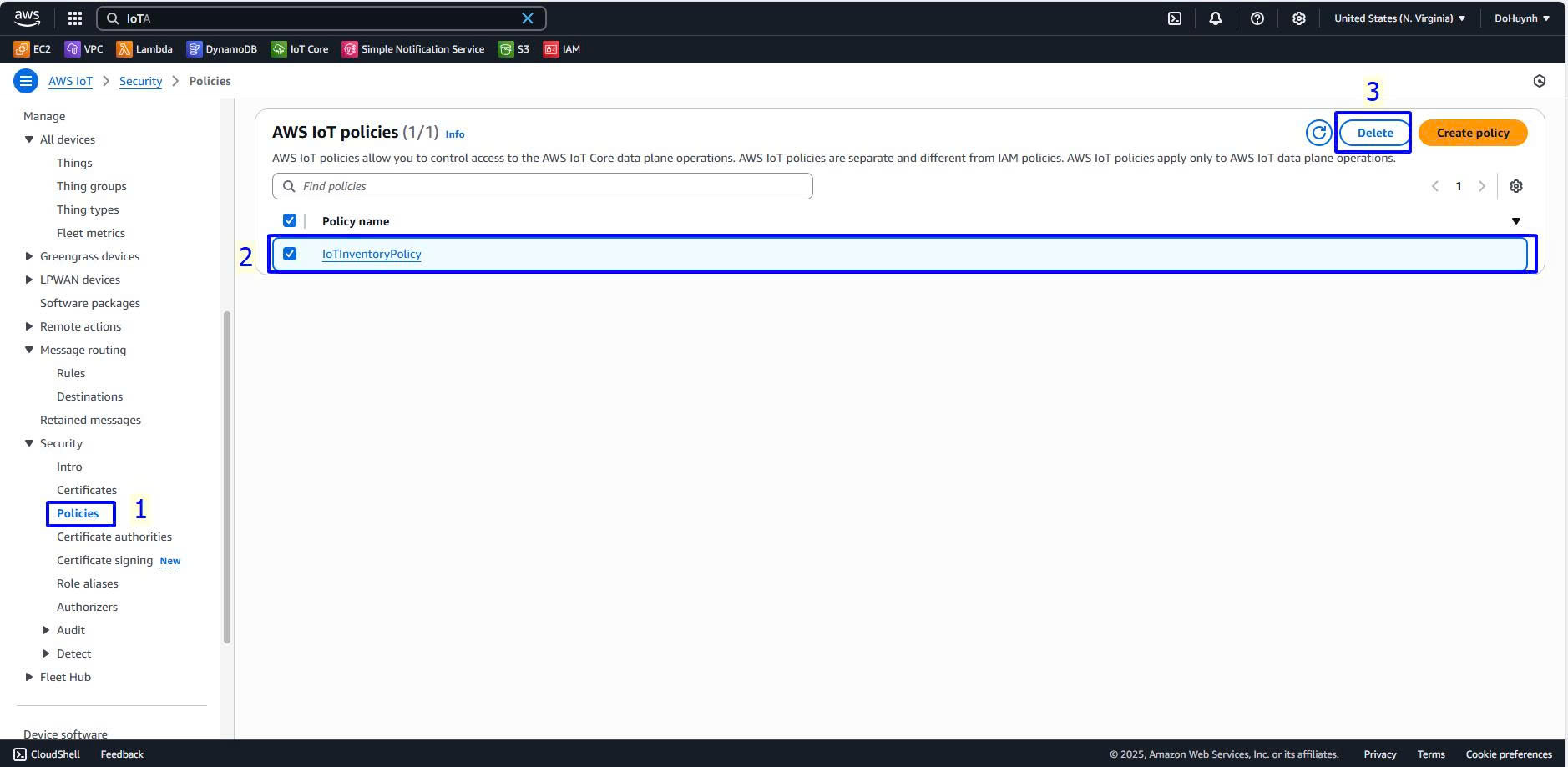
Task: Deselect the IoTInventoryPolicy checkbox
Action: tap(290, 254)
